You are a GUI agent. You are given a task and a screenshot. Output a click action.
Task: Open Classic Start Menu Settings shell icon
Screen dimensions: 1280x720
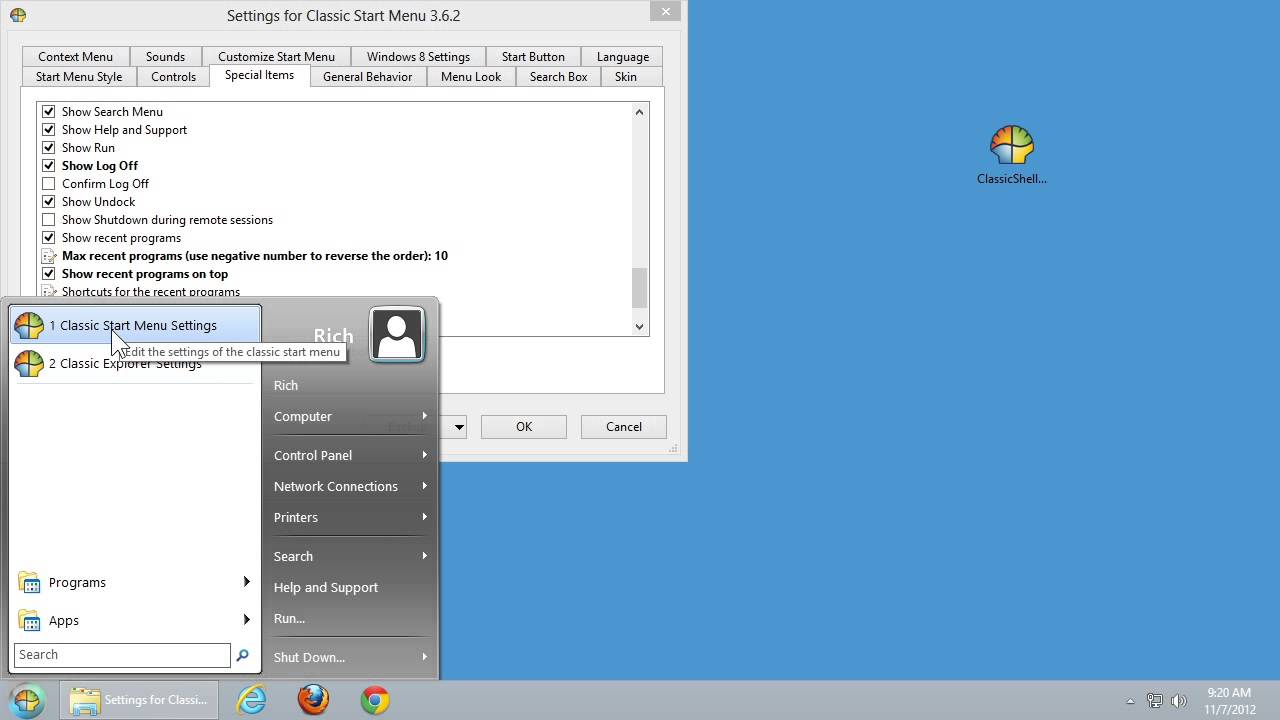tap(29, 325)
